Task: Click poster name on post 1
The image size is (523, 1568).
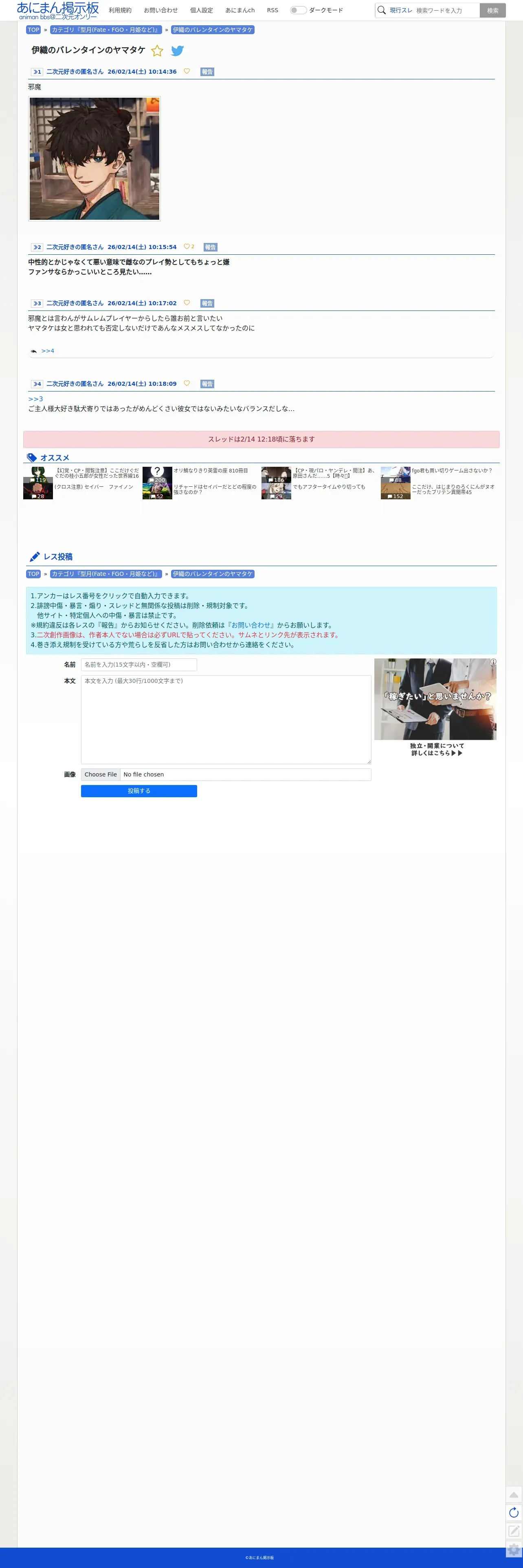Action: [x=75, y=72]
